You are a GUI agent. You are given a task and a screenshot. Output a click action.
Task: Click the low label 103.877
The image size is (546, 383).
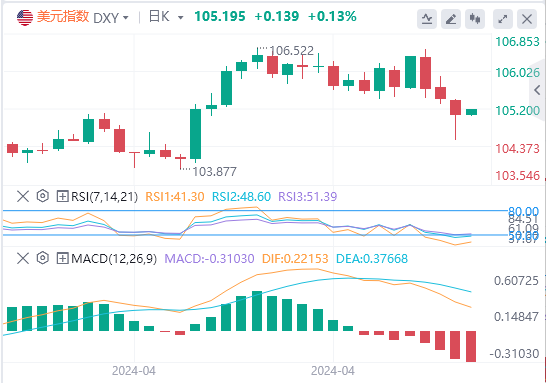coord(214,172)
